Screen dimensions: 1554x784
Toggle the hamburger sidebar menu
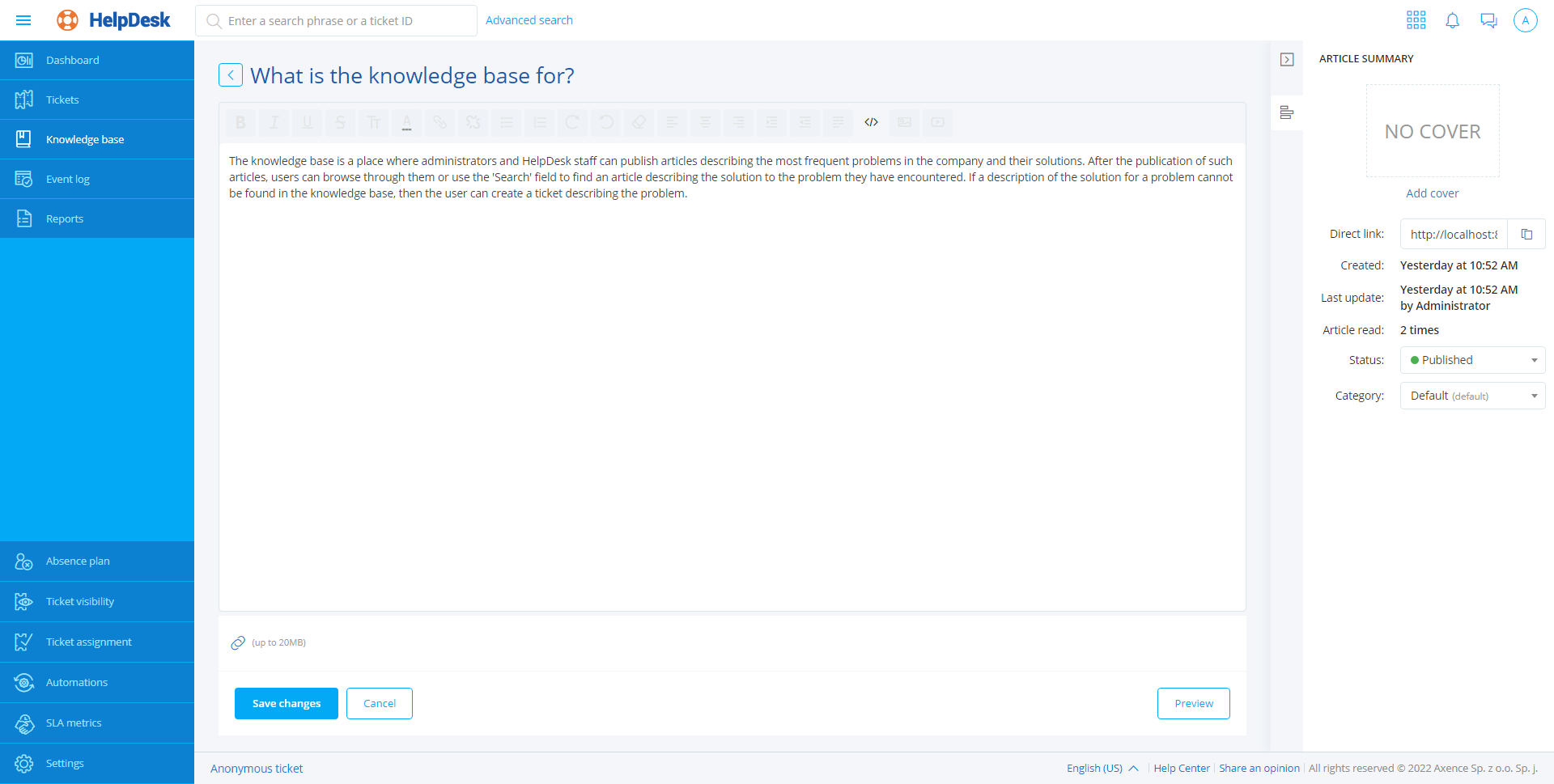click(23, 20)
